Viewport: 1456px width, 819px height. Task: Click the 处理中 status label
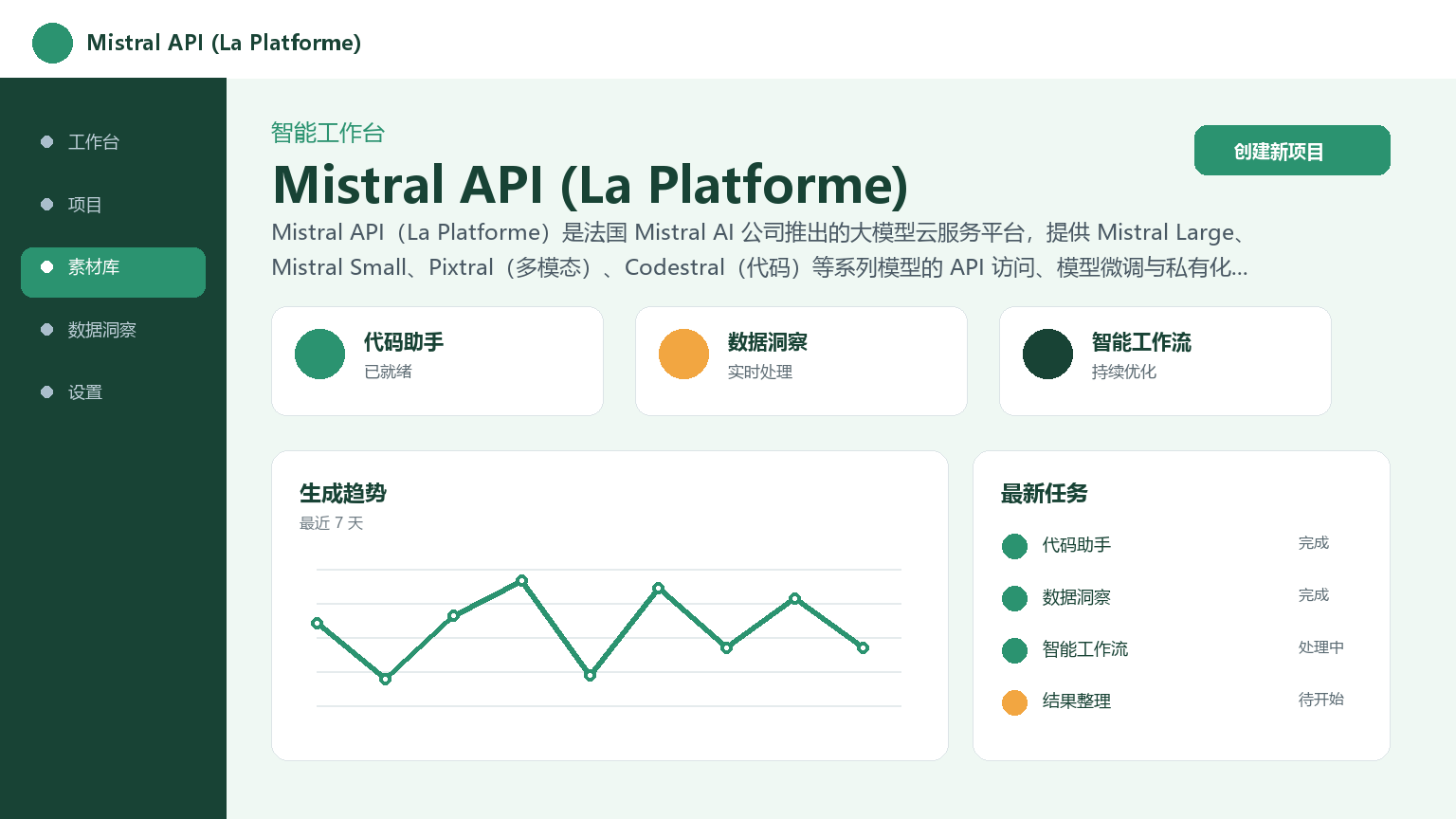(1321, 647)
